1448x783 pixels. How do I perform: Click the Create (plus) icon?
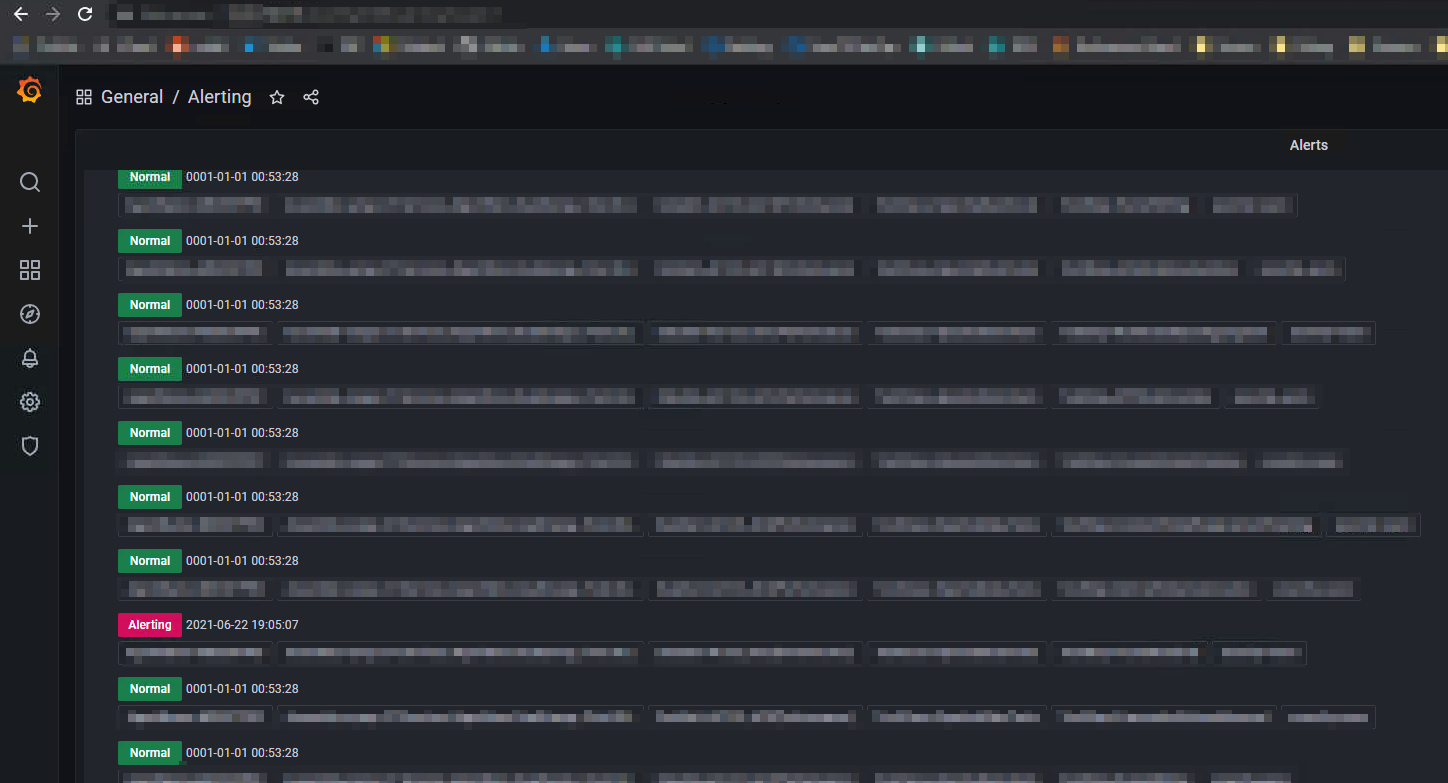29,226
